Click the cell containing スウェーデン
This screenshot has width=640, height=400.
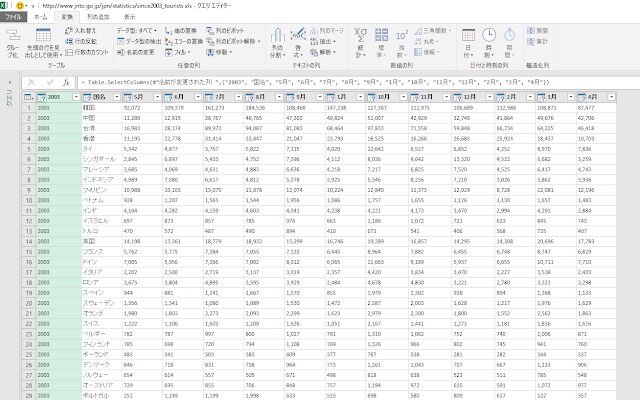[x=102, y=303]
